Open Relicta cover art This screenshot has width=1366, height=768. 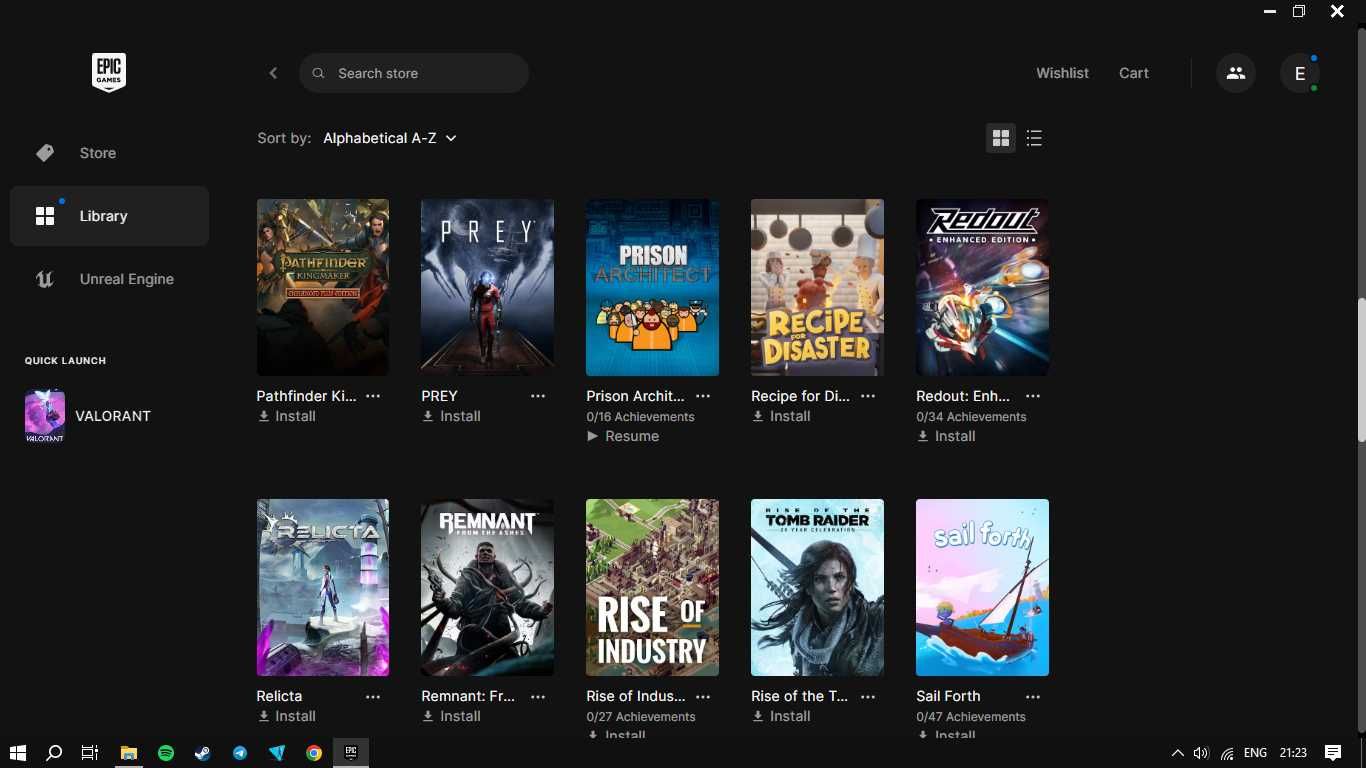click(x=323, y=587)
